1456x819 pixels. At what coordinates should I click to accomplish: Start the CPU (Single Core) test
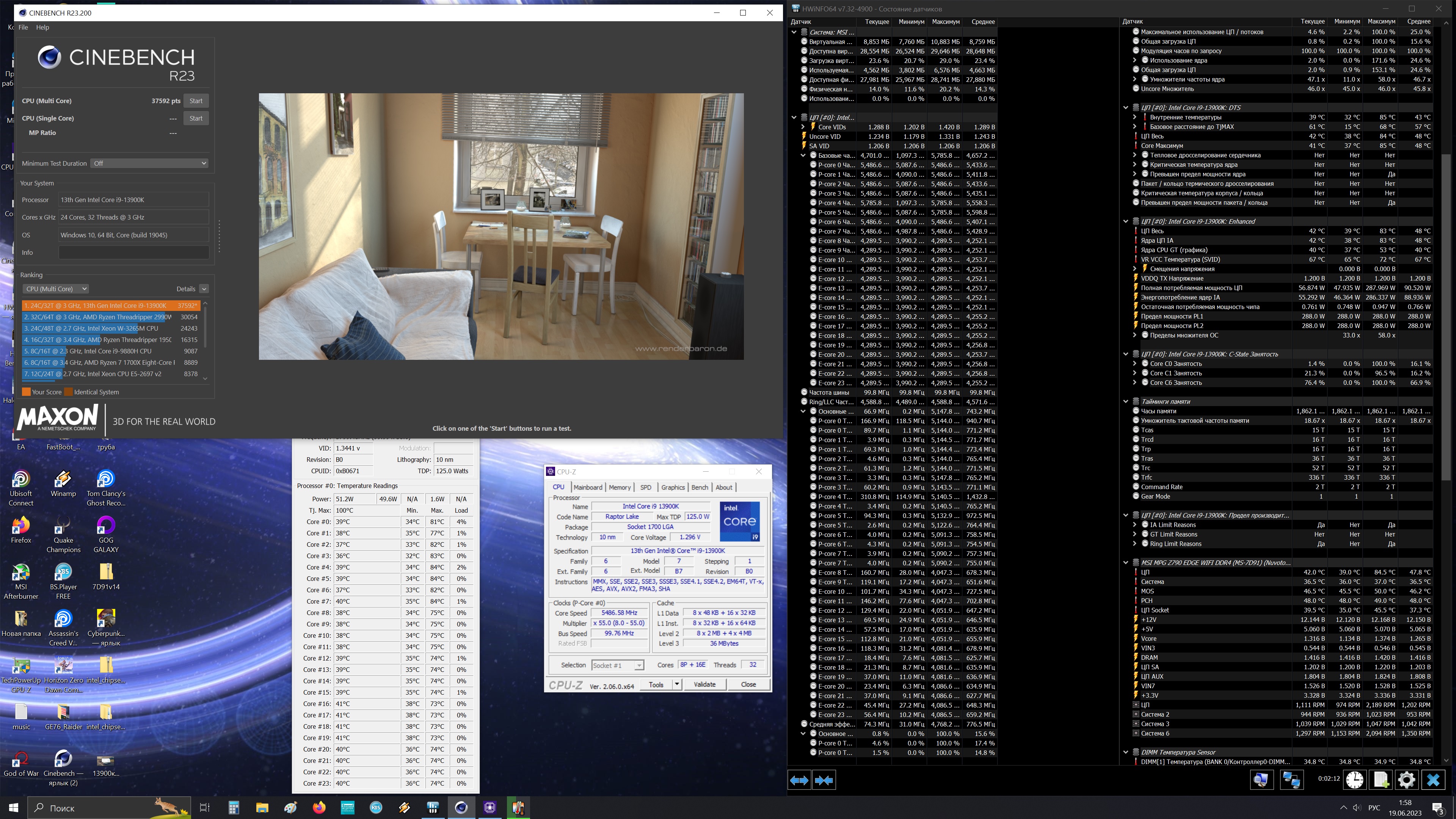click(x=196, y=118)
